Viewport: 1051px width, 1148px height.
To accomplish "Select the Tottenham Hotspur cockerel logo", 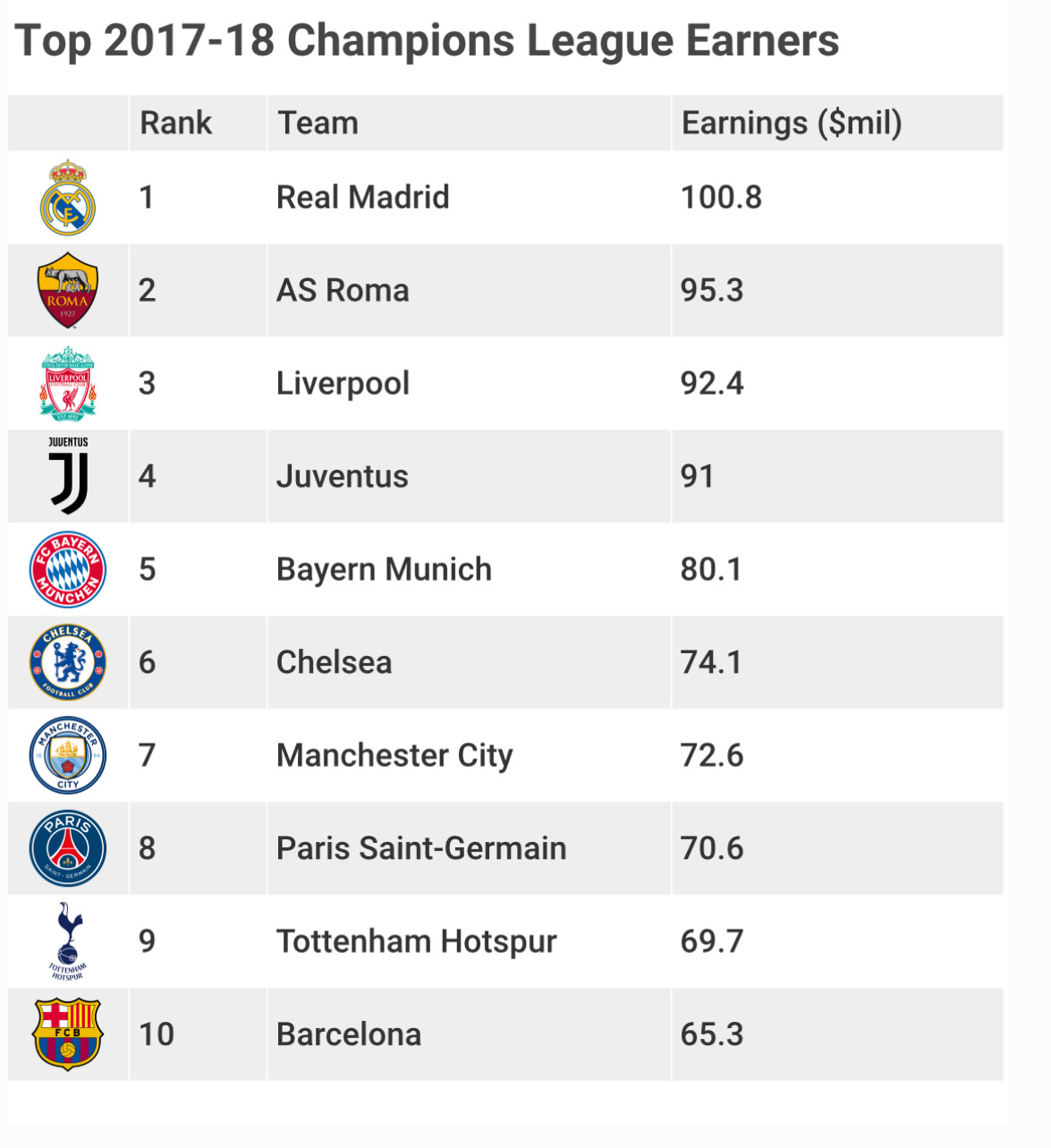I will pyautogui.click(x=68, y=942).
